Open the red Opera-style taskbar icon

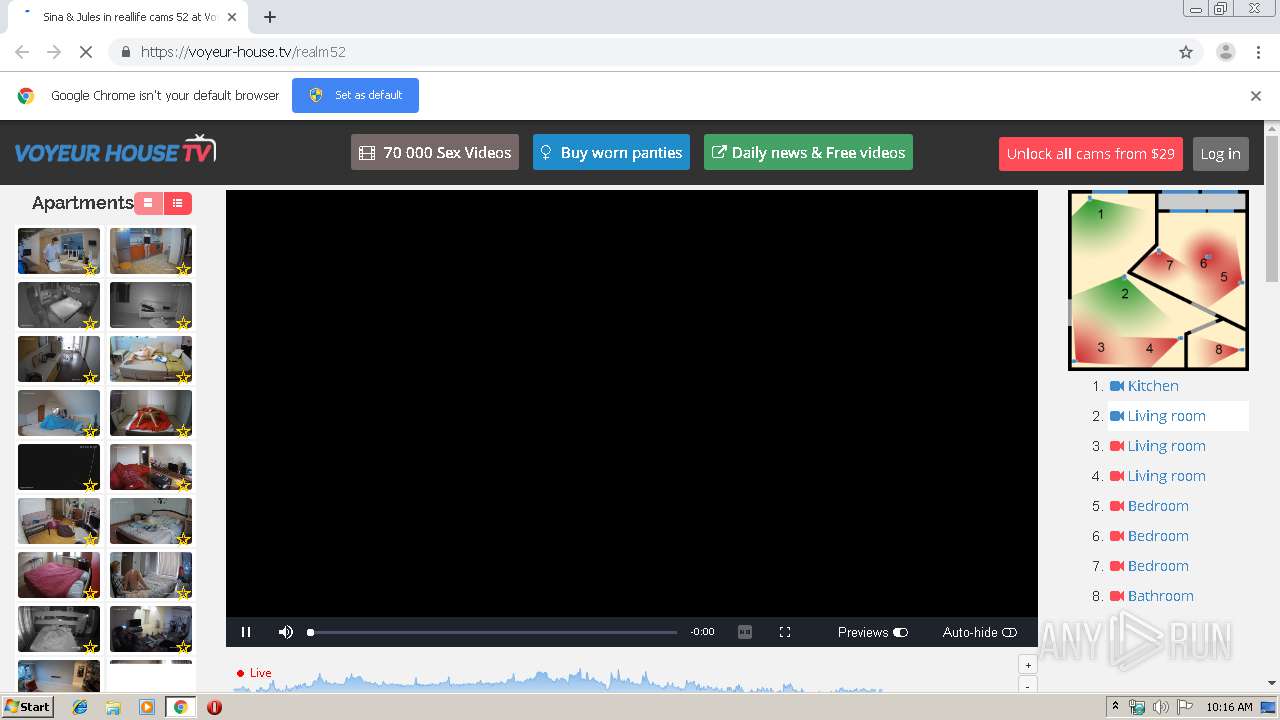point(214,707)
